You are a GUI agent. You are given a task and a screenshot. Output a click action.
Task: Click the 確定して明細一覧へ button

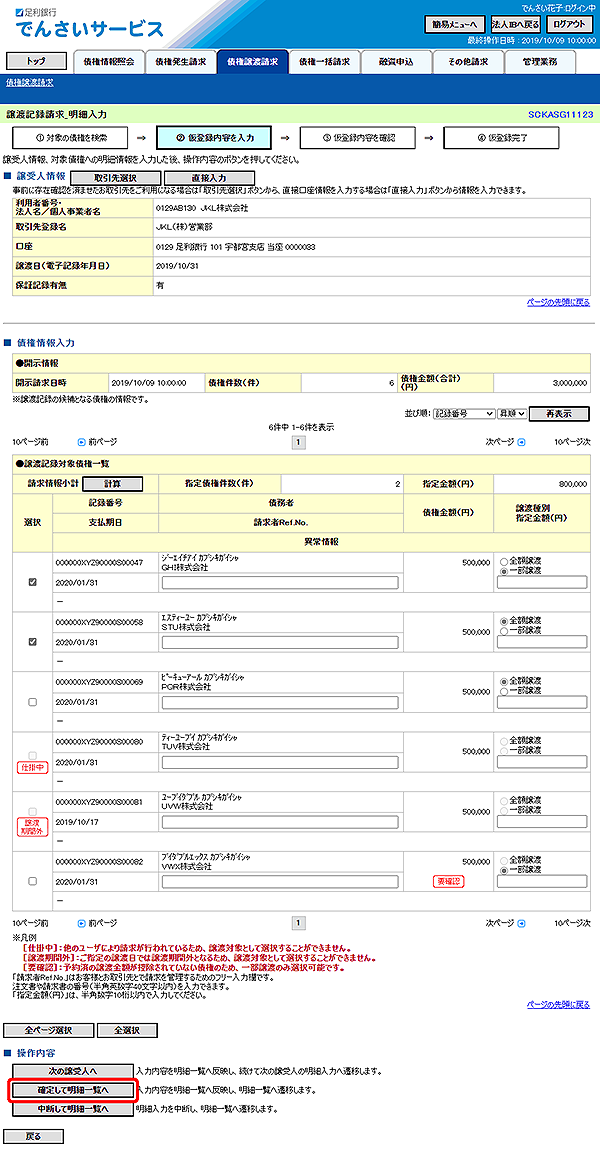click(x=73, y=1090)
